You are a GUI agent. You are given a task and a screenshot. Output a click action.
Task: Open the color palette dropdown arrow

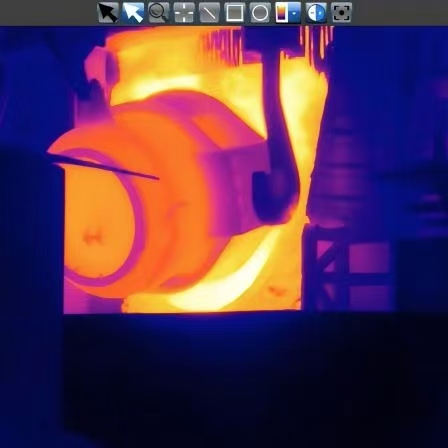(x=294, y=13)
